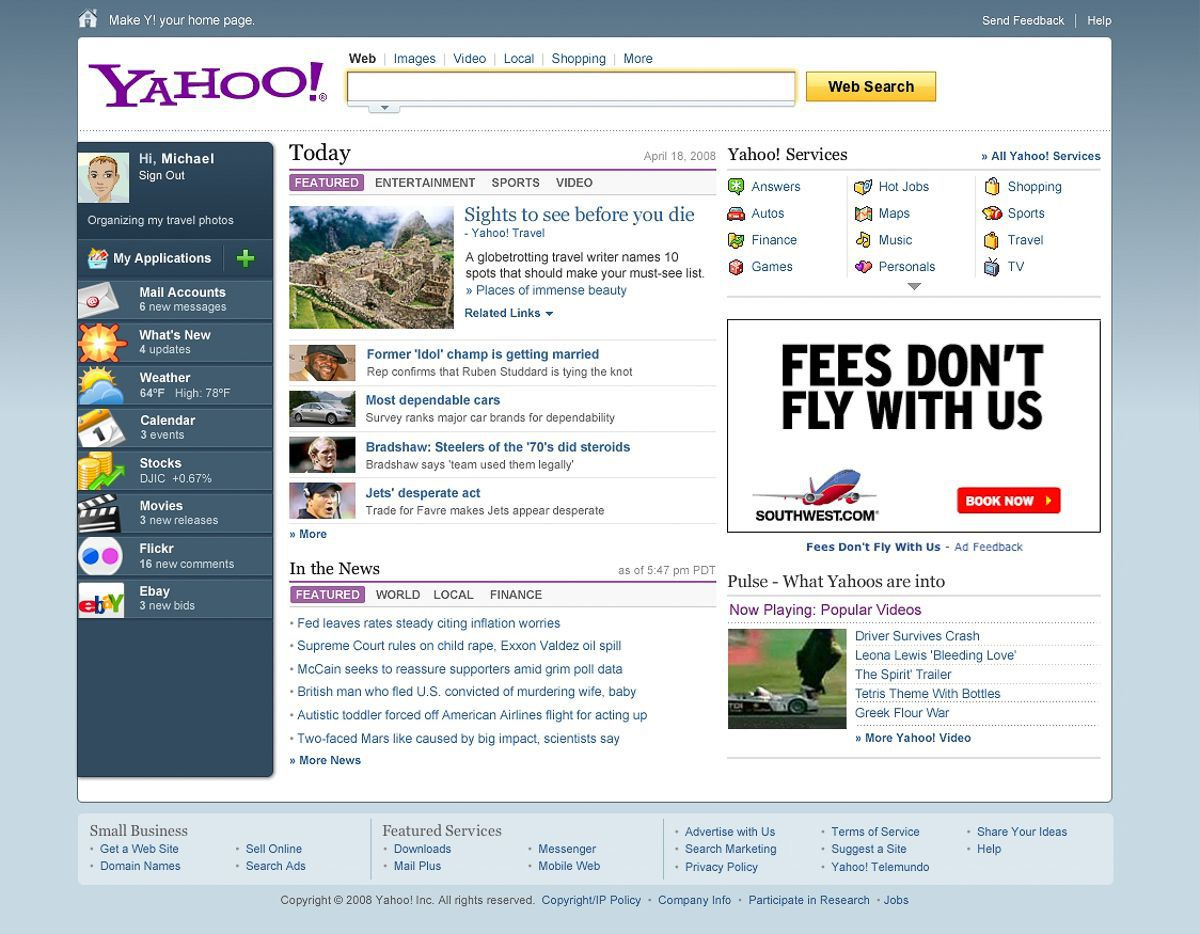
Task: Click the Hot Jobs icon
Action: (x=863, y=186)
